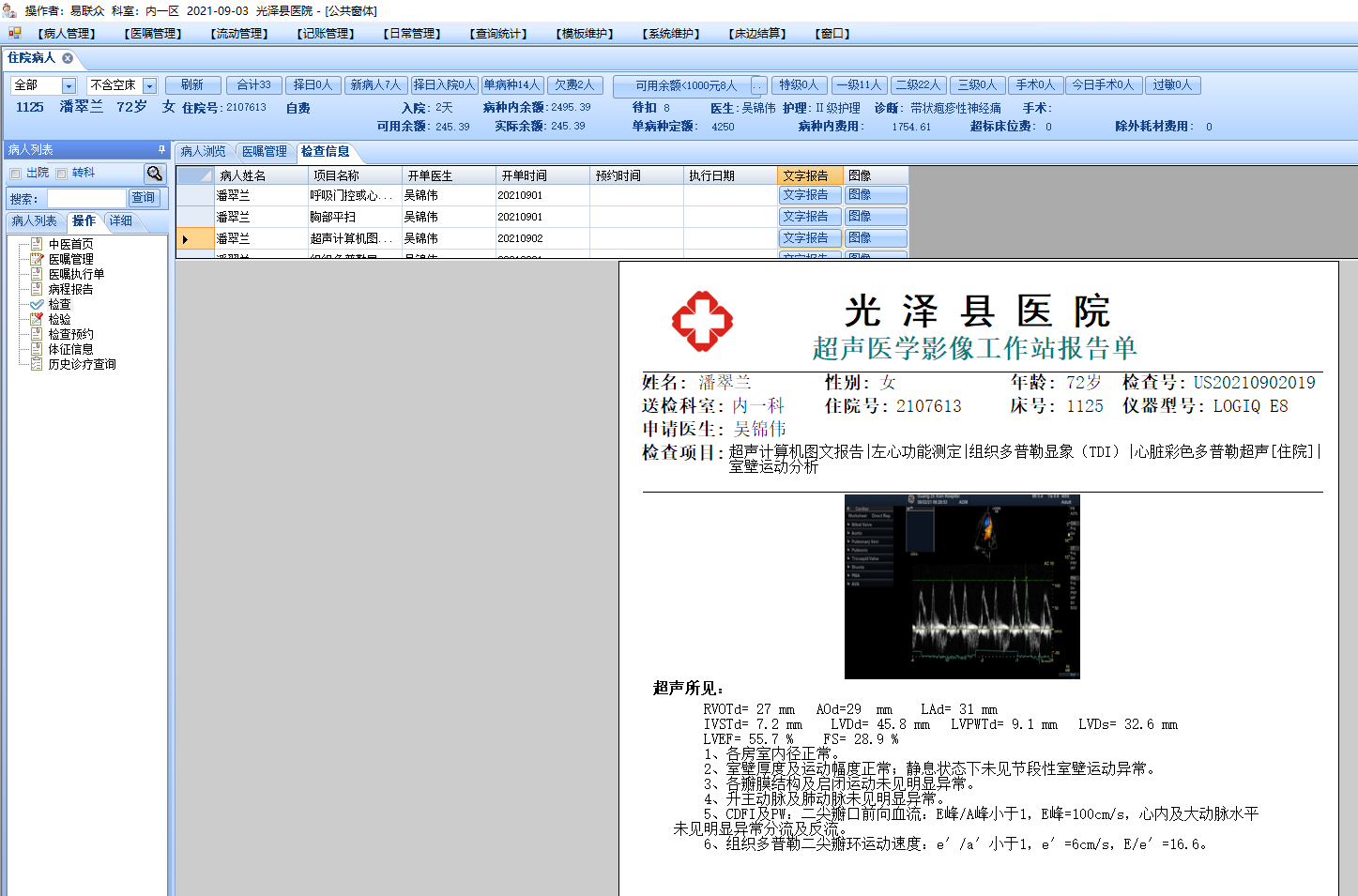Open the 【系统维护】 menu
This screenshot has height=896, width=1358.
(671, 34)
